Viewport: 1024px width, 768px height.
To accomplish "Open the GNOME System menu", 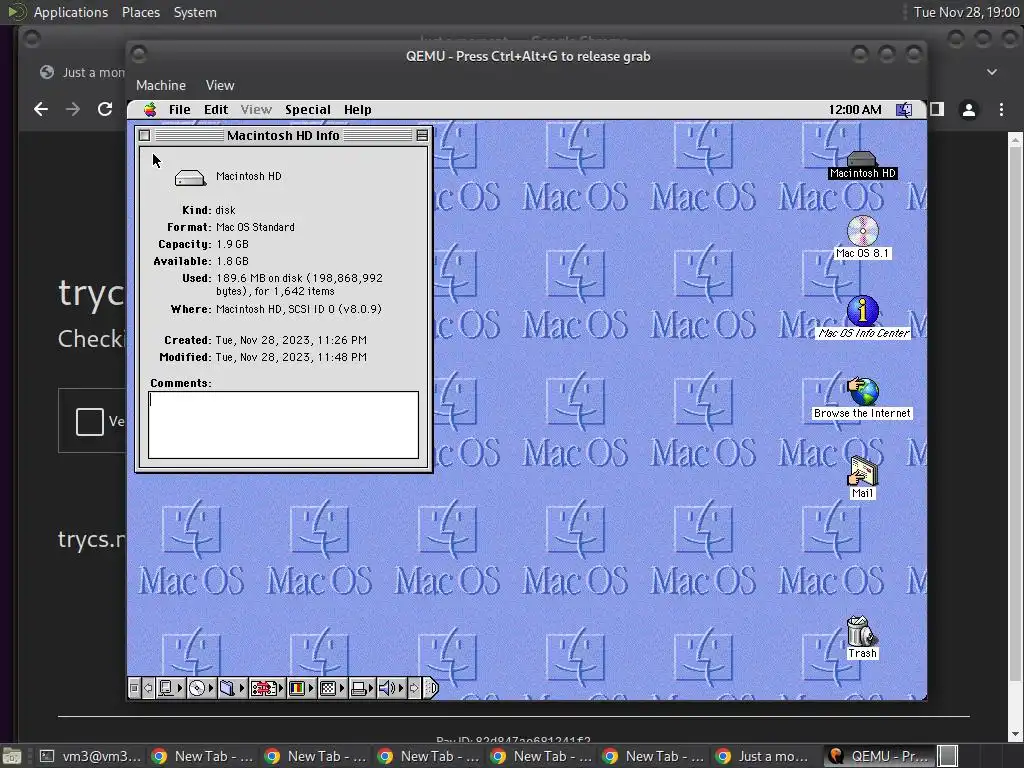I will pyautogui.click(x=195, y=12).
